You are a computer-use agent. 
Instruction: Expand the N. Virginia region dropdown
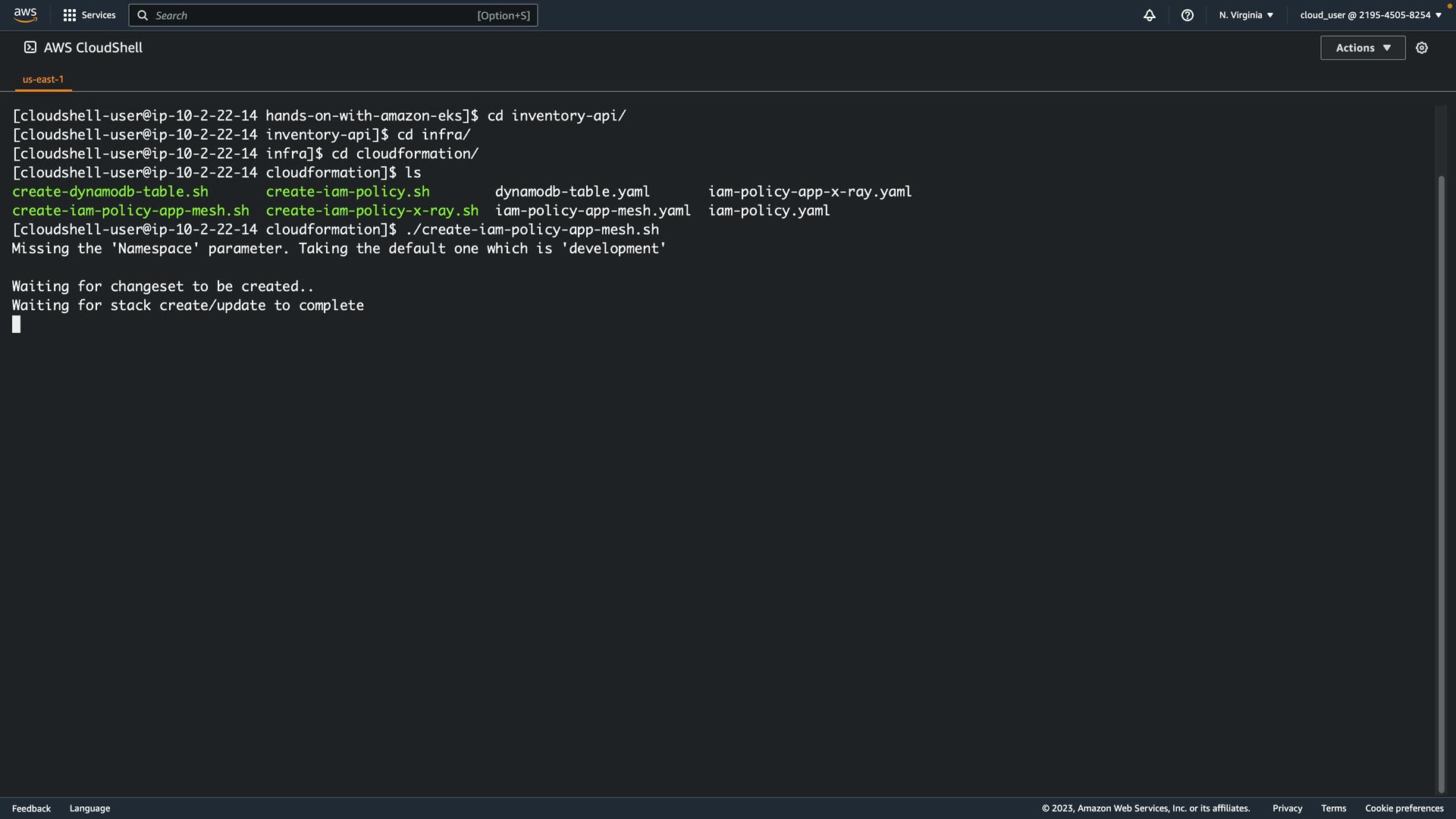pos(1245,15)
